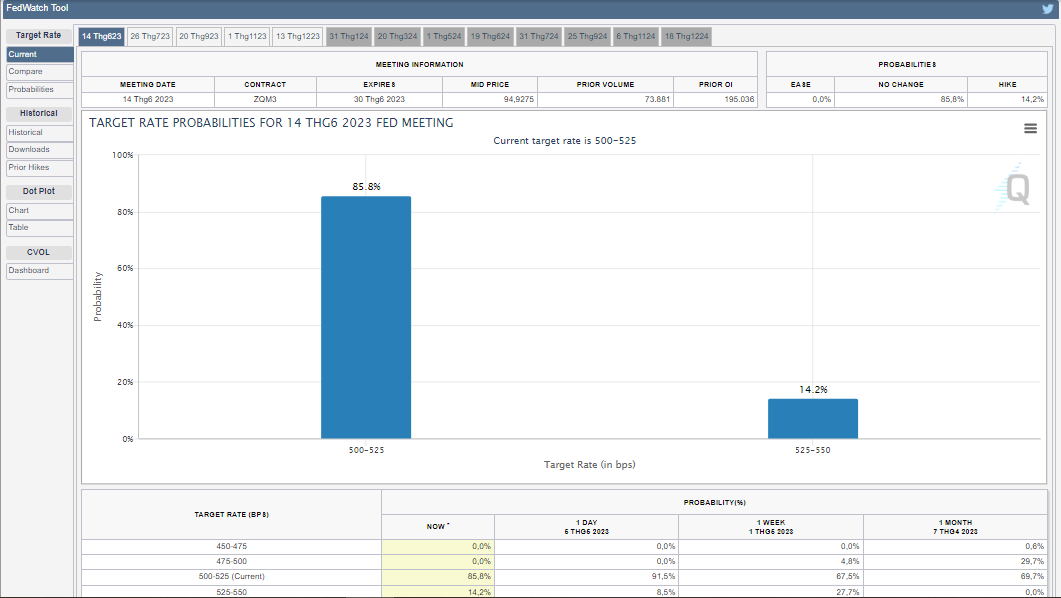Click the Twitter bird icon

click(1047, 9)
